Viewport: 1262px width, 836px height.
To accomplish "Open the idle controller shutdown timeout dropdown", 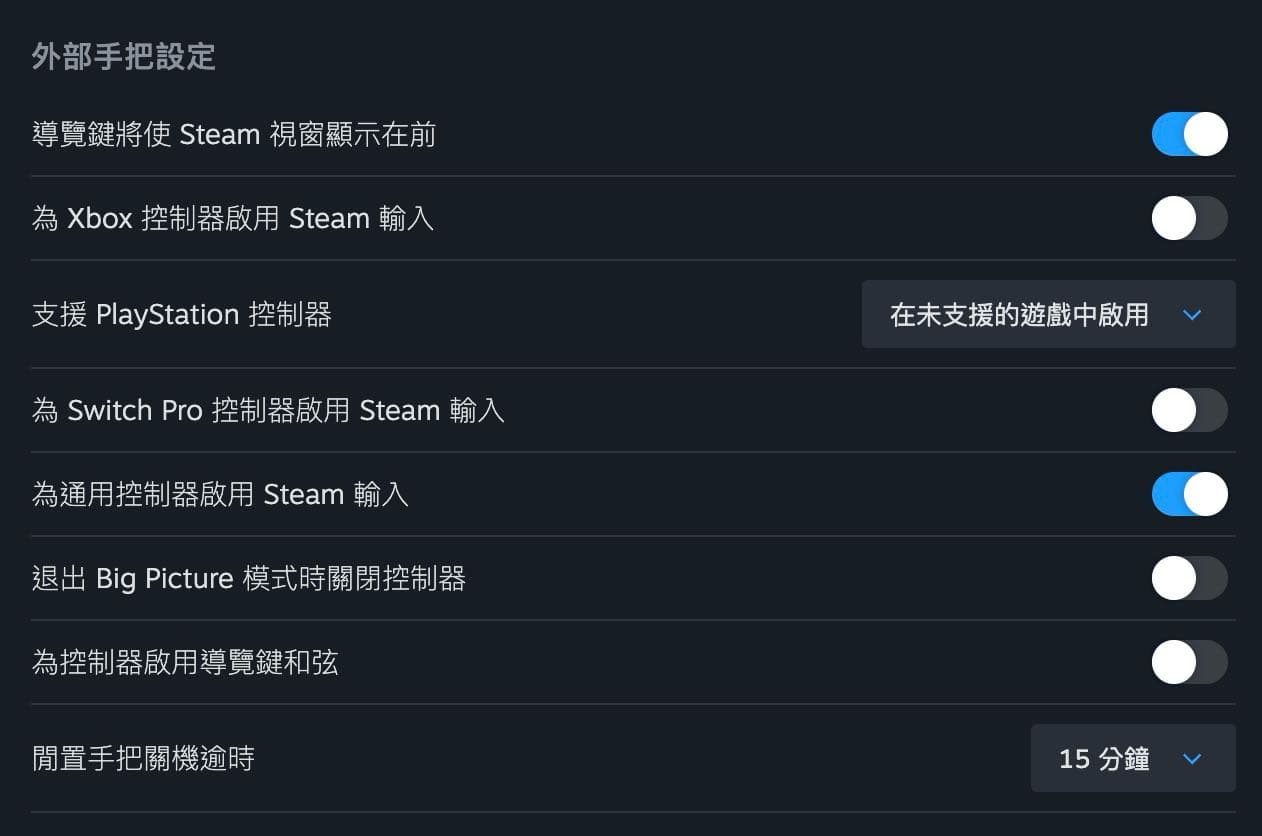I will 1133,758.
